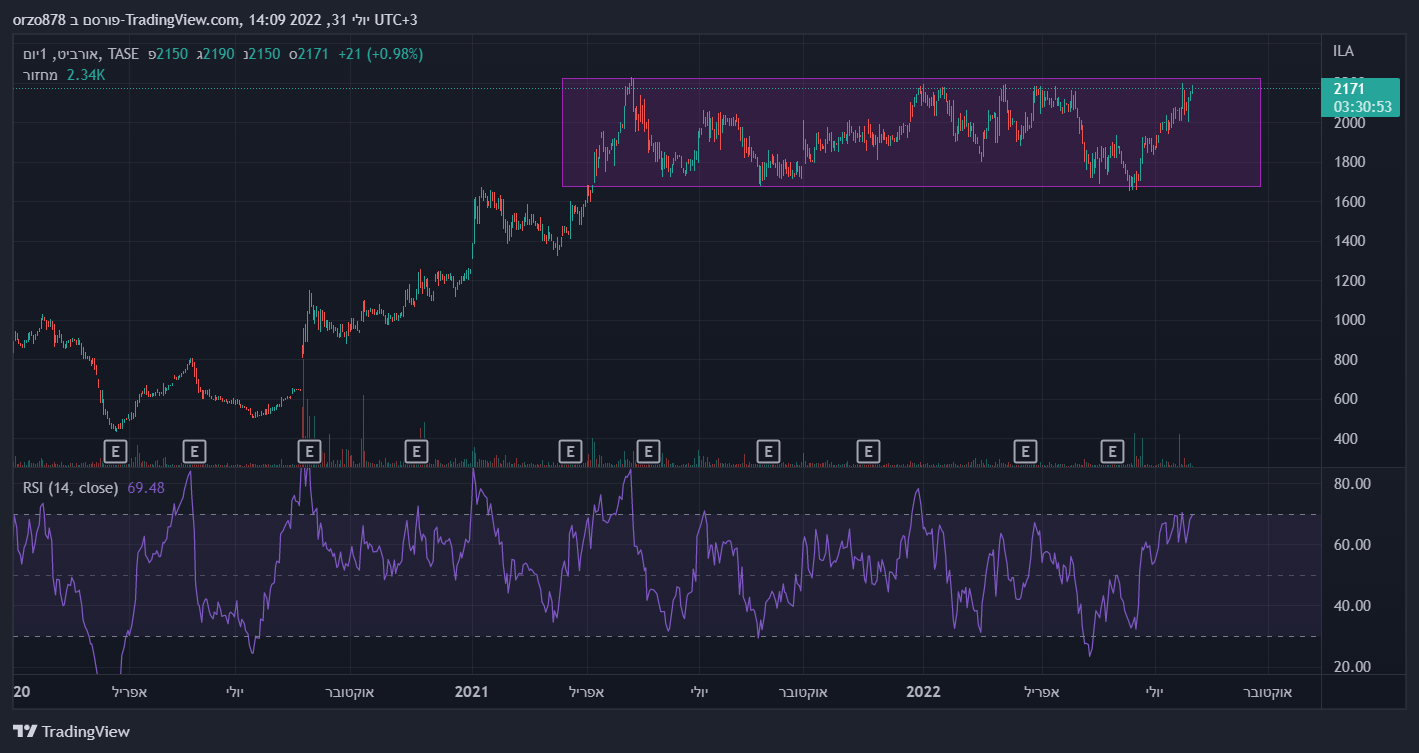Click the third earnings E marker from left
The width and height of the screenshot is (1419, 753).
click(x=310, y=452)
